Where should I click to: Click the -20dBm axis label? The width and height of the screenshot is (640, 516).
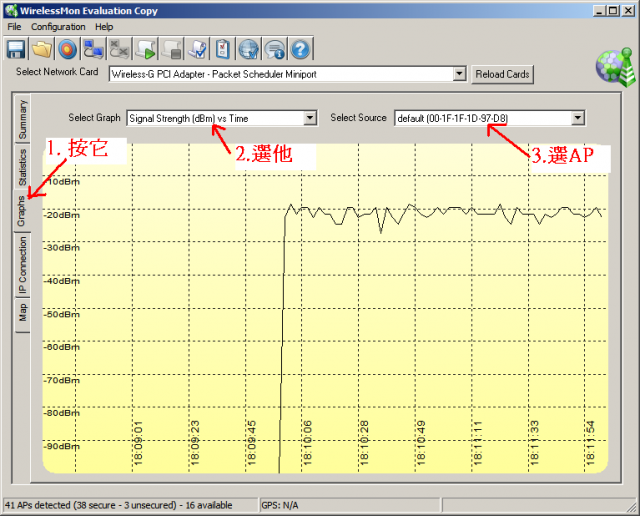tap(62, 215)
